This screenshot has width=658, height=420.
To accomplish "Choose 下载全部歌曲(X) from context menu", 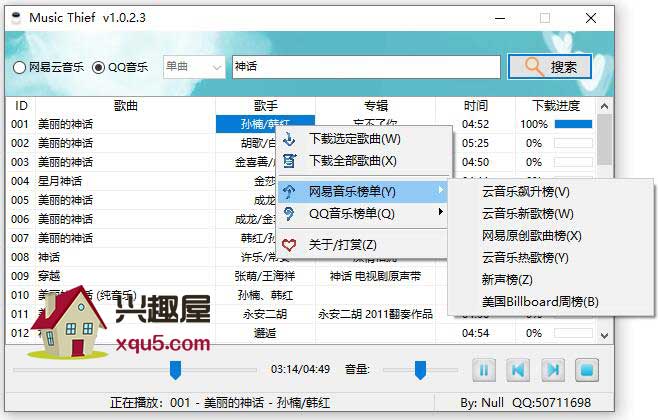I will [x=364, y=161].
